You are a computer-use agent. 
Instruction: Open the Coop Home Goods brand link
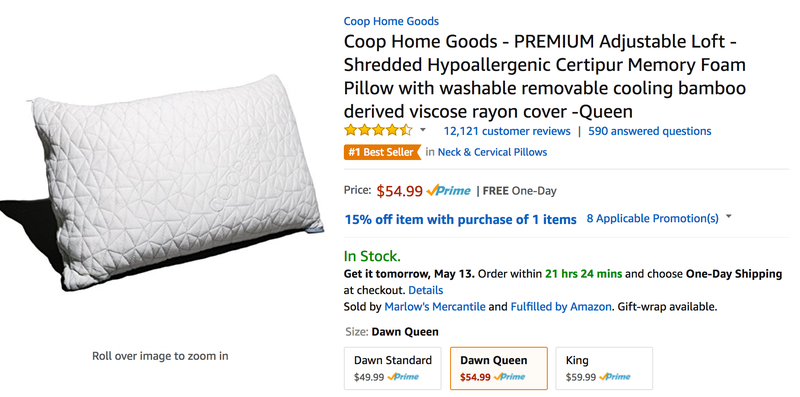coord(391,21)
